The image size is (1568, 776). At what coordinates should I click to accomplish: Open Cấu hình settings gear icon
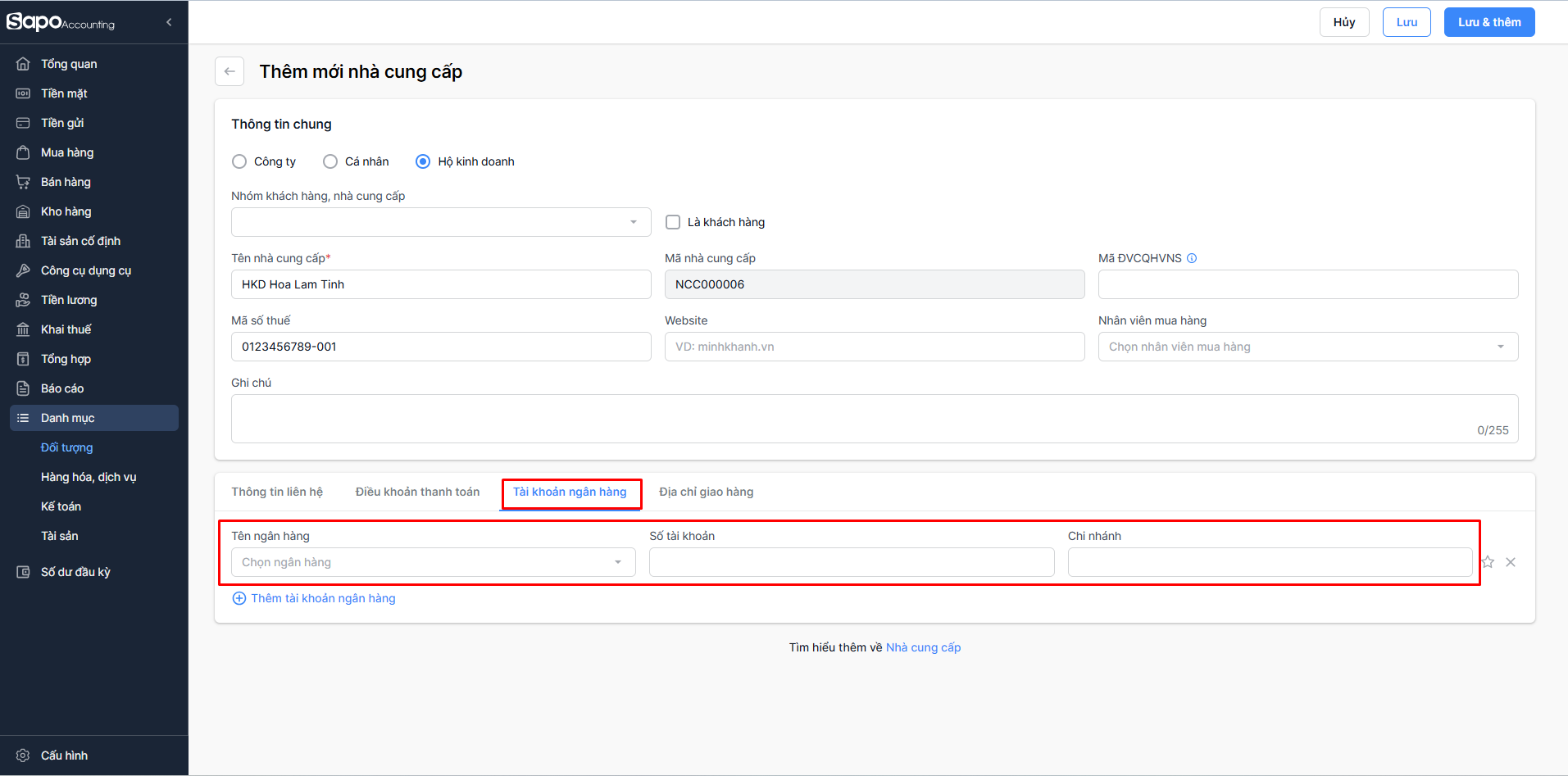tap(23, 756)
